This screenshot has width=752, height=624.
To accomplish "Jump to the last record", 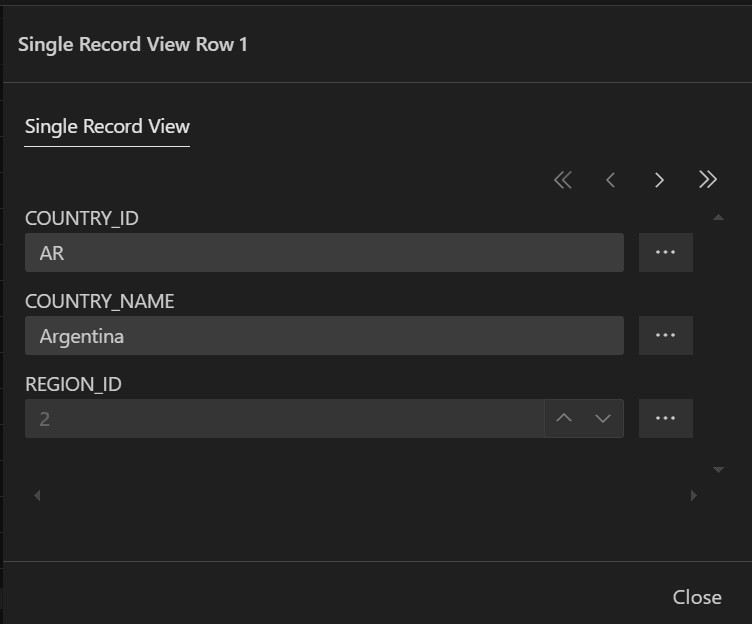I will tap(708, 180).
